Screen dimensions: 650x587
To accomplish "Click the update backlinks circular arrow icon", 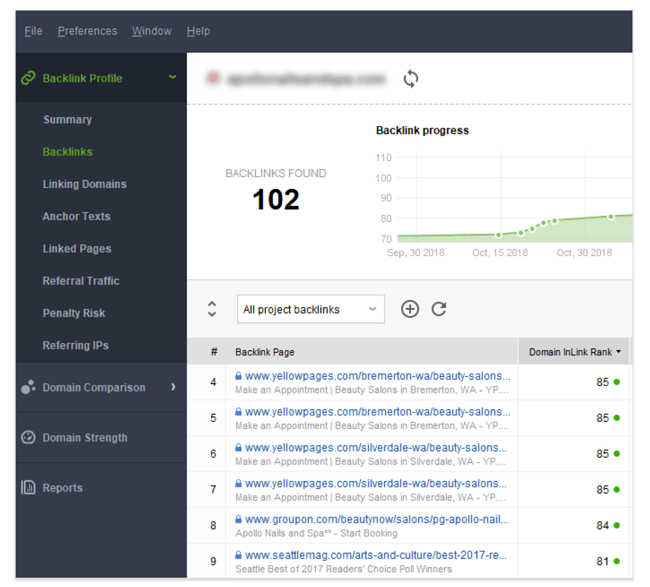I will coord(439,309).
